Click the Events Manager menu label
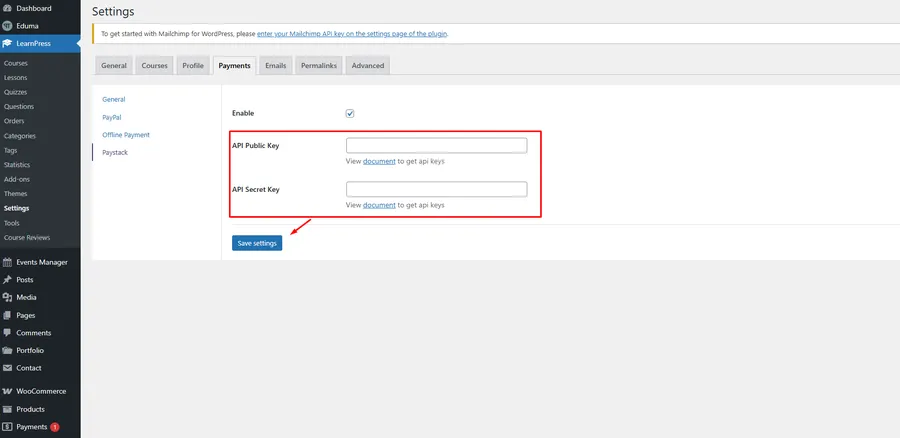Screen dimensions: 900x438 (42, 262)
